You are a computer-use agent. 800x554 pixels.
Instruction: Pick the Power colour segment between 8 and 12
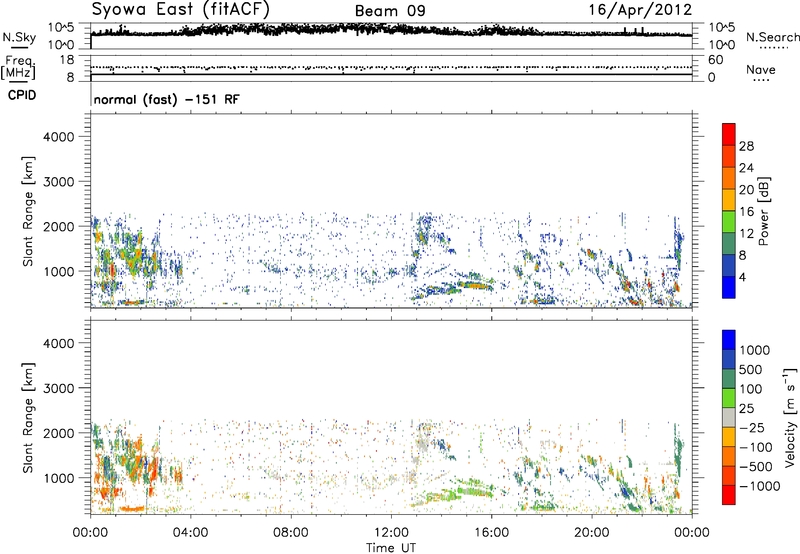[x=729, y=244]
